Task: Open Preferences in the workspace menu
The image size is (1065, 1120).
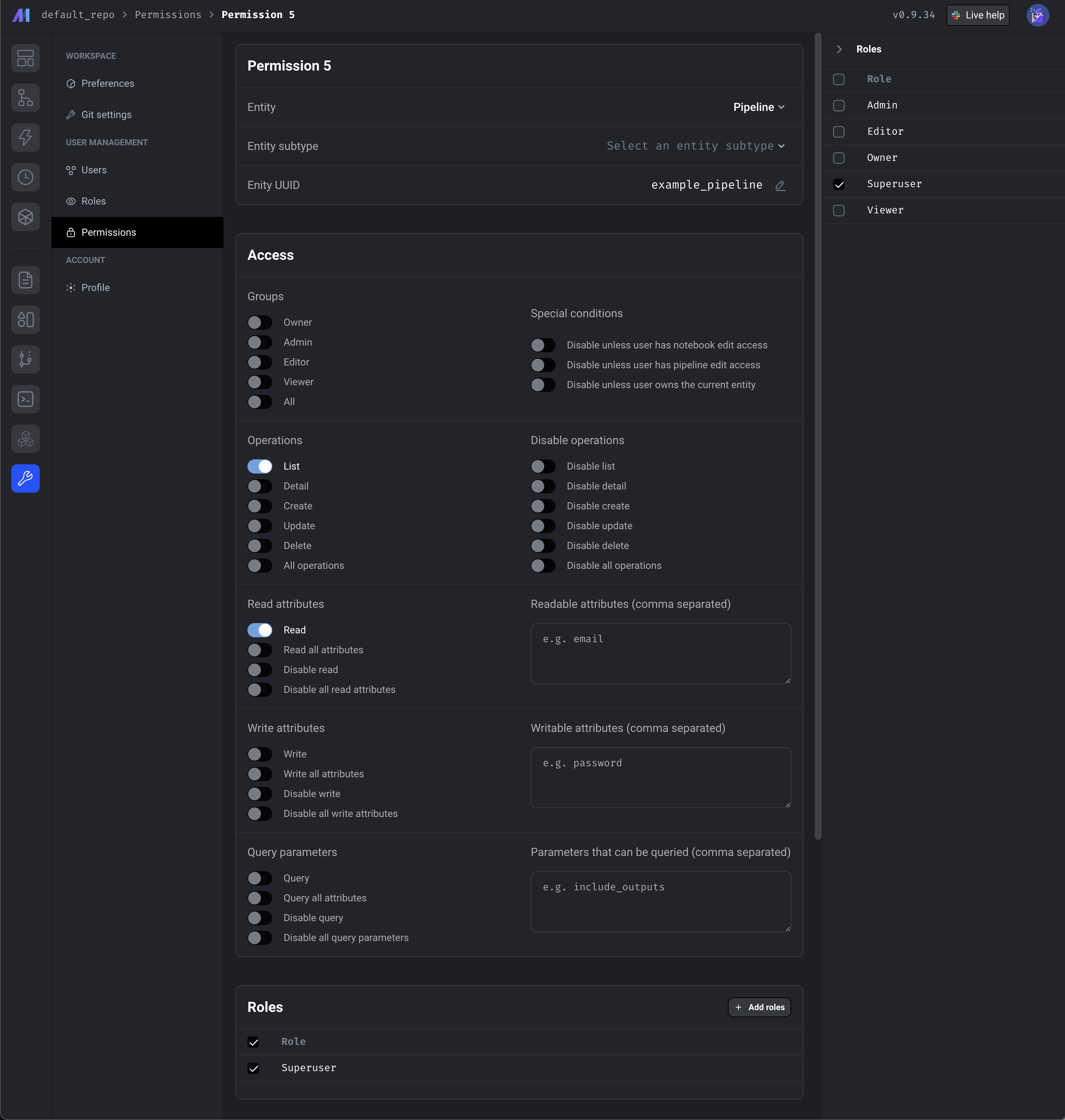Action: (x=138, y=83)
